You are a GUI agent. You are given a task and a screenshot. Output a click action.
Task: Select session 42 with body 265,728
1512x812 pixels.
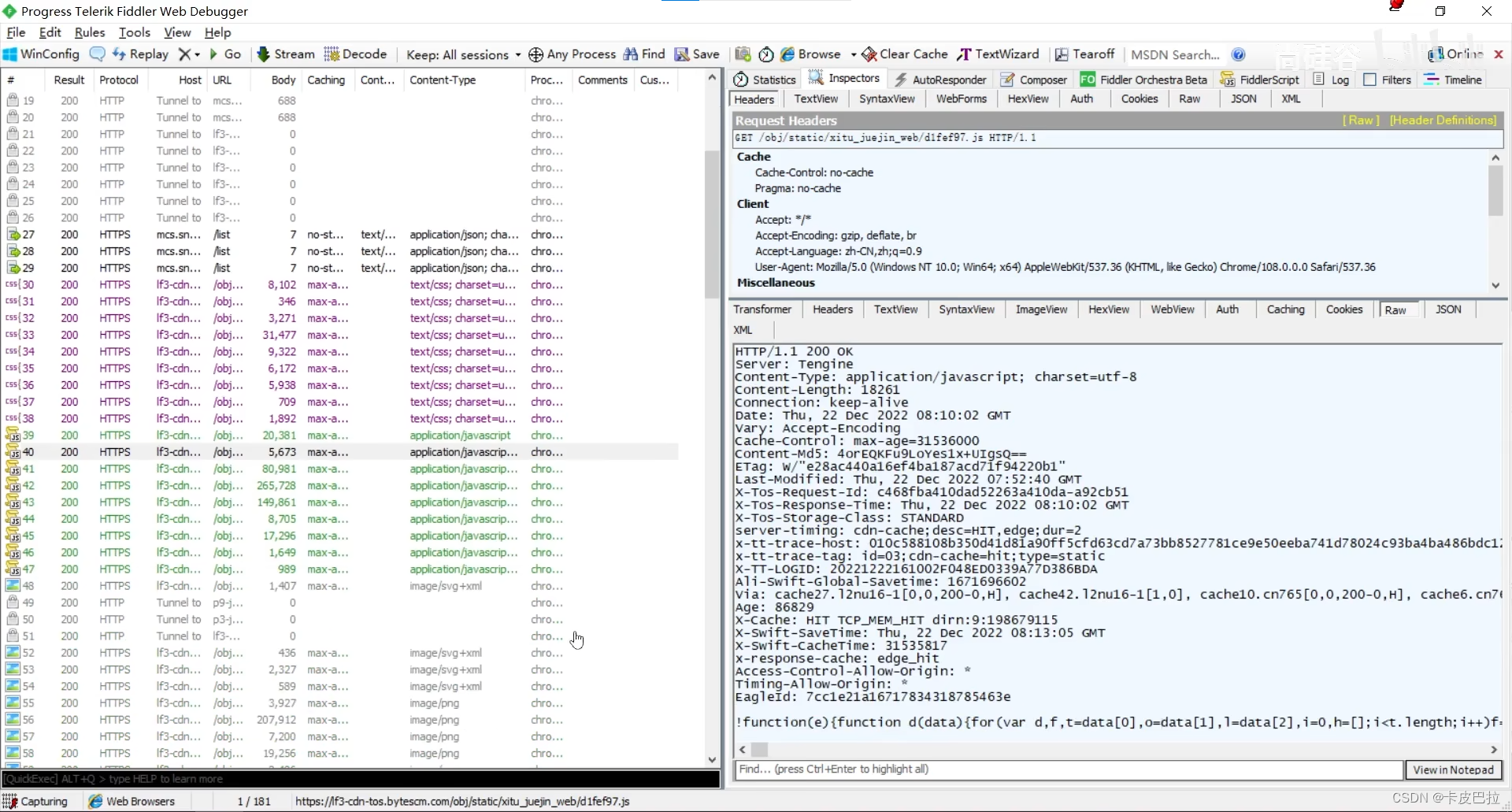(339, 486)
